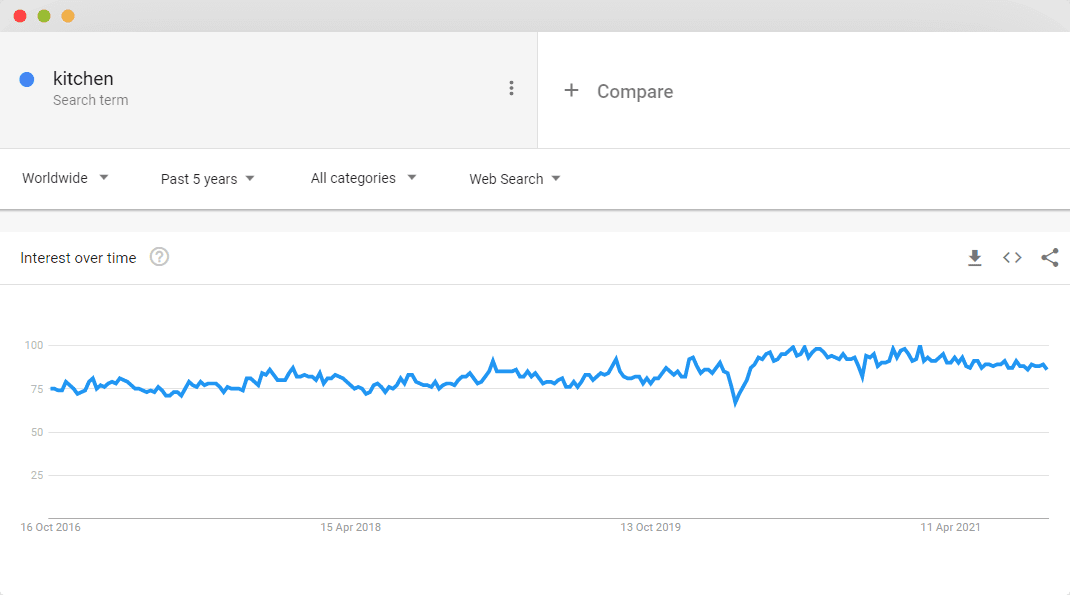Image resolution: width=1070 pixels, height=595 pixels.
Task: Click the green window button
Action: [x=44, y=16]
